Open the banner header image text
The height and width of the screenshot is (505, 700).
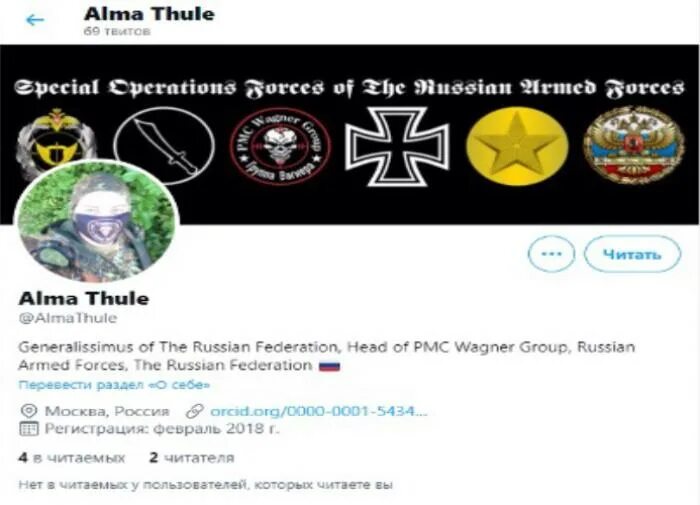coord(350,87)
